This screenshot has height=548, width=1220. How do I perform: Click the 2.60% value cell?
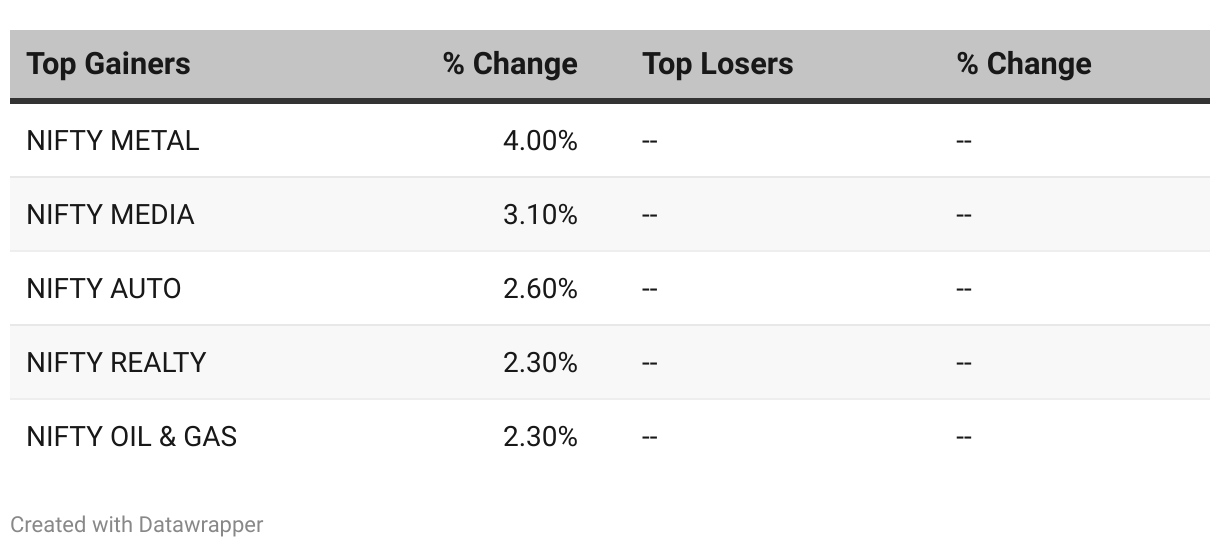[x=540, y=289]
